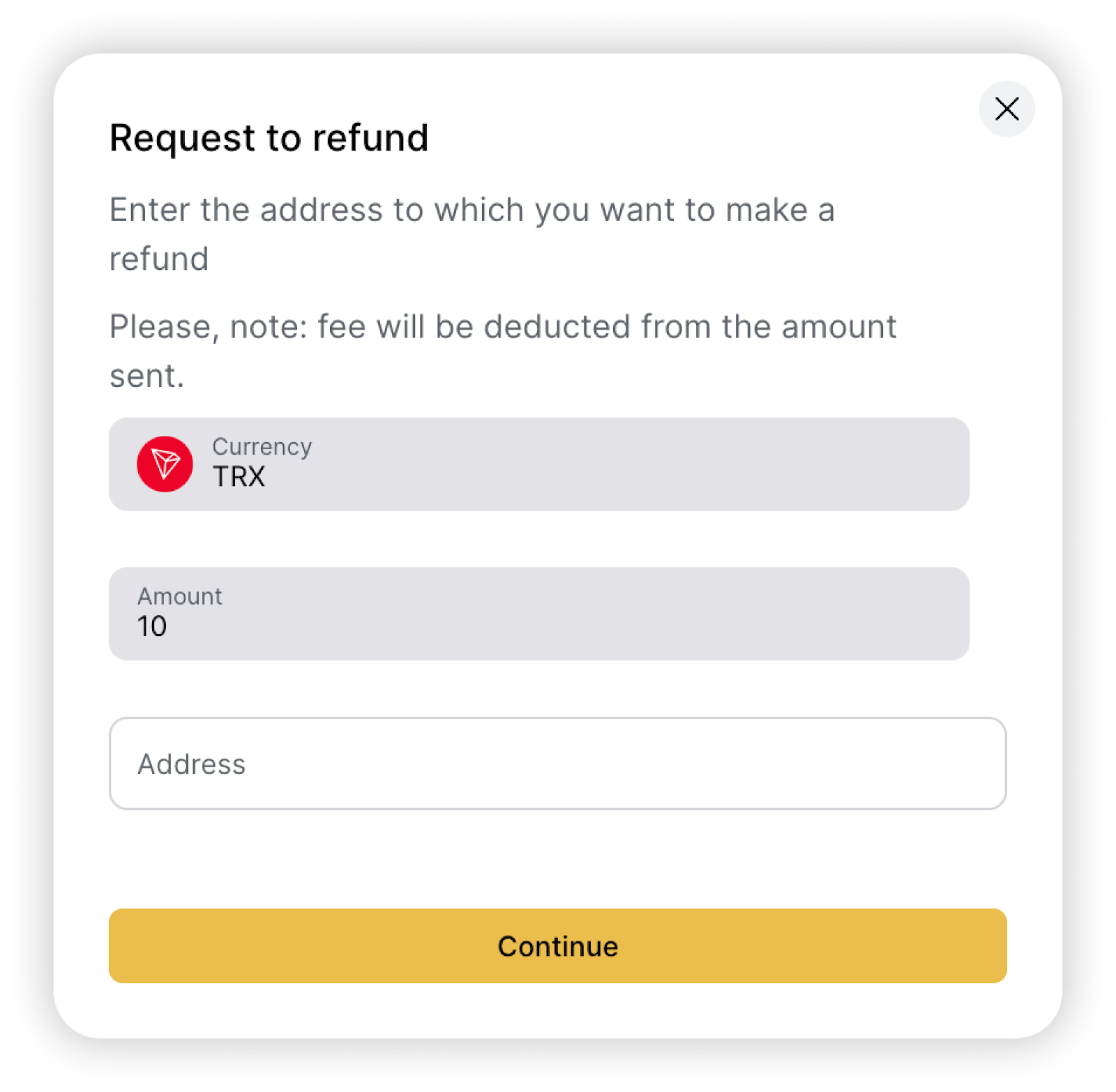Viewport: 1116px width, 1092px height.
Task: Click the fee deduction note text
Action: point(502,327)
